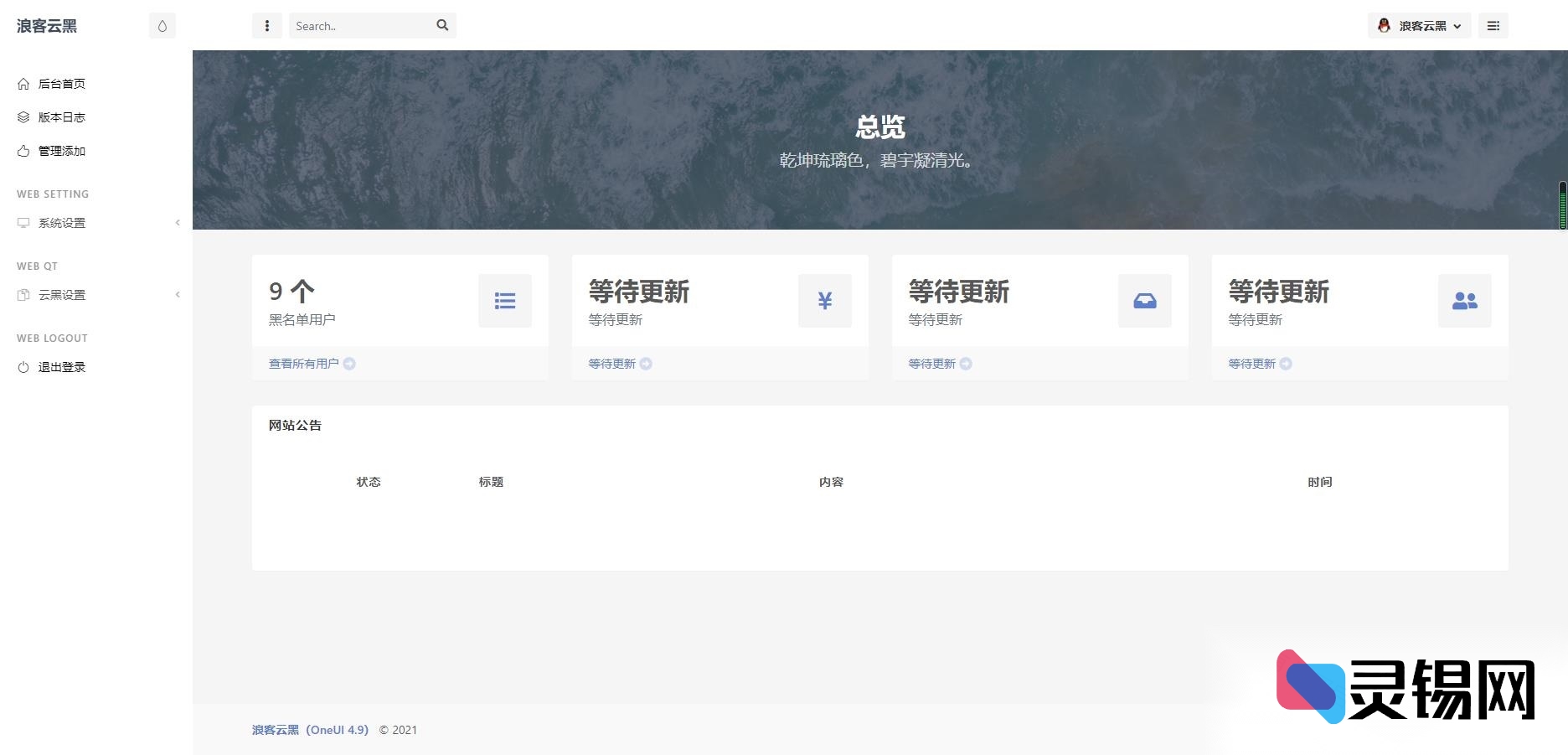This screenshot has width=1568, height=755.
Task: Click the layers icon beside 版本日志
Action: [23, 116]
